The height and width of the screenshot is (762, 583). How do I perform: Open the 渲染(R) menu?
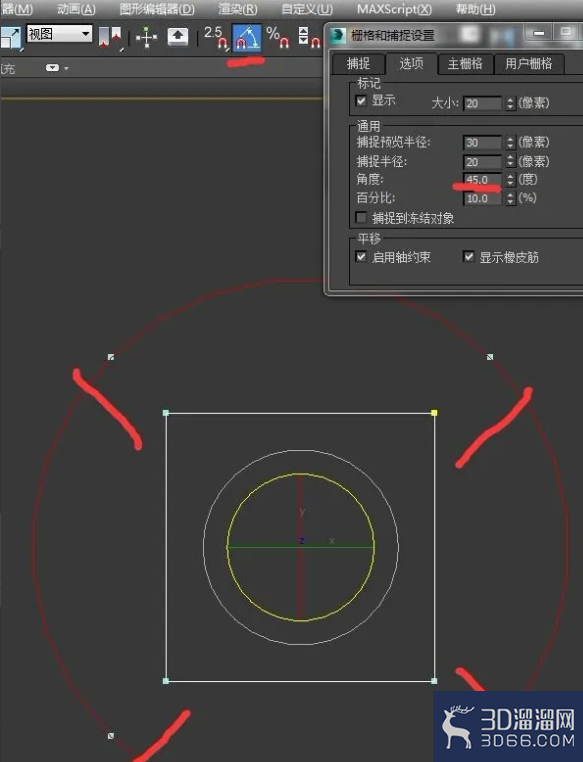[238, 9]
